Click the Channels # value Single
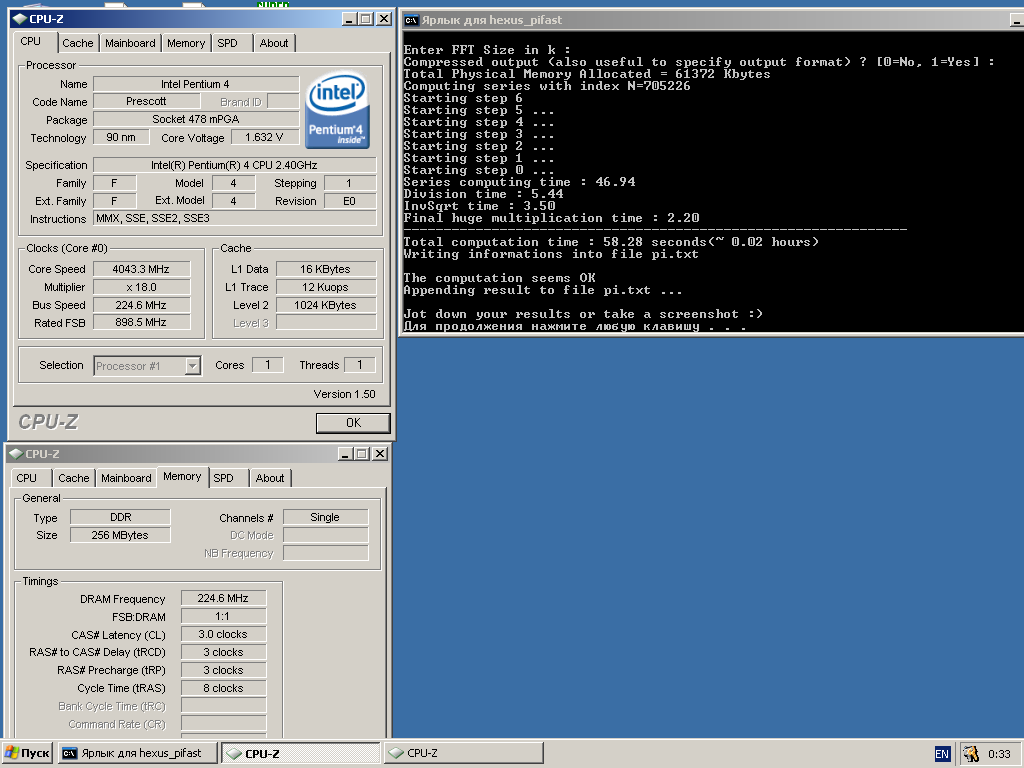This screenshot has height=768, width=1024. click(325, 517)
